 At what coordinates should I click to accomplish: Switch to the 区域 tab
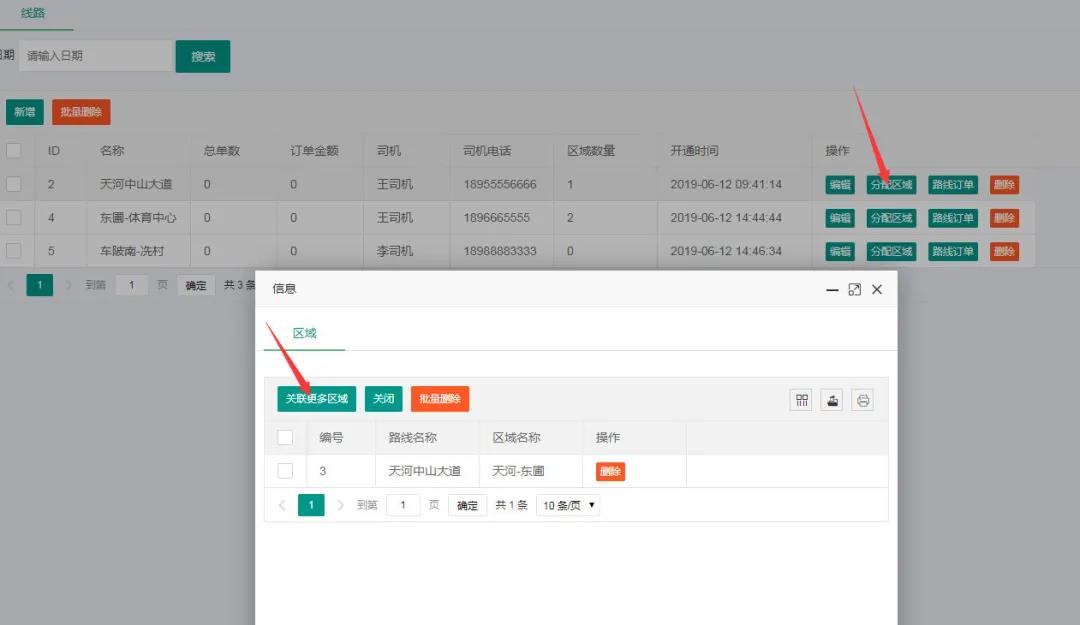[x=304, y=333]
